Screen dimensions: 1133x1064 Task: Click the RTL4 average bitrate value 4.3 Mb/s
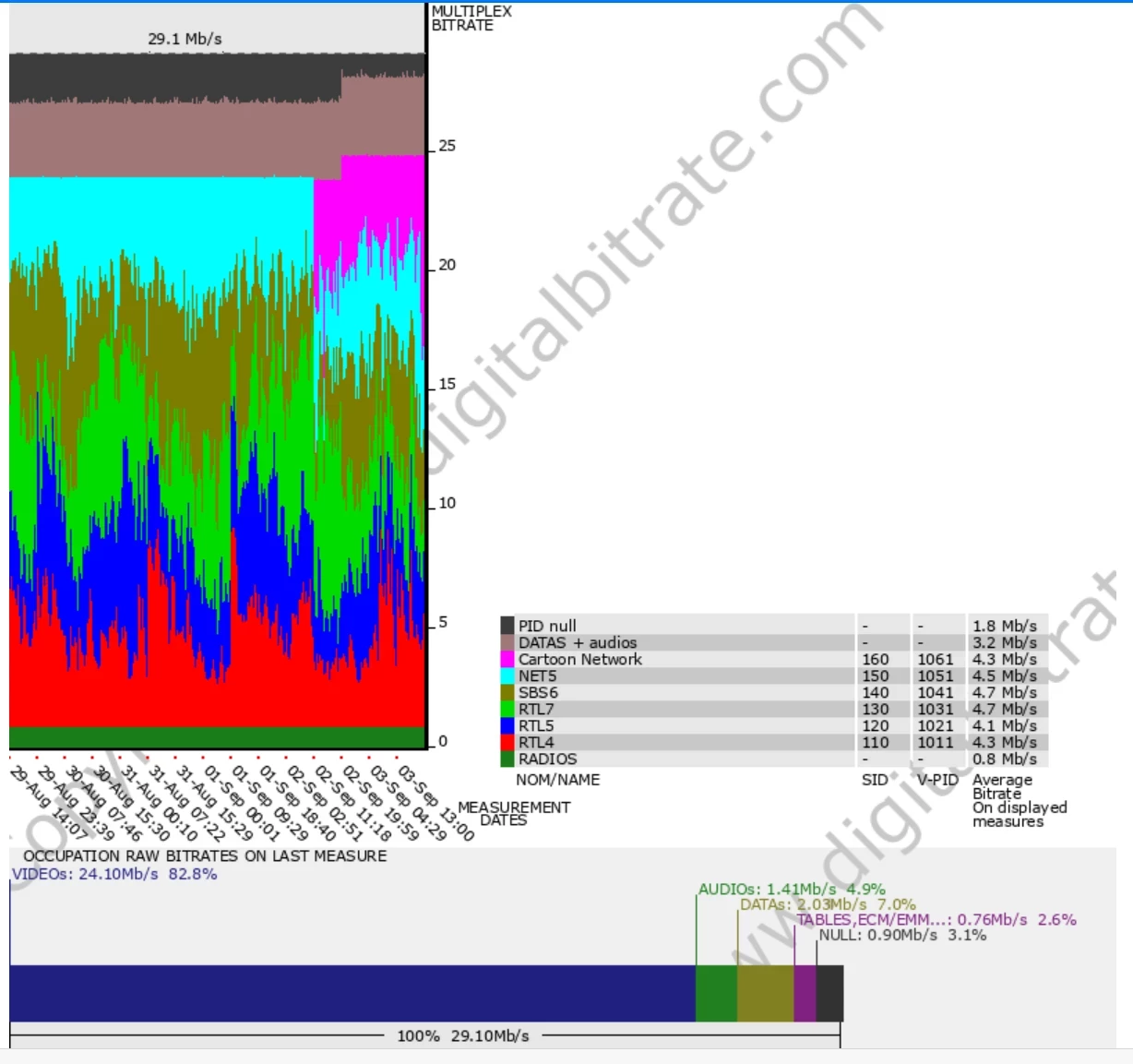pyautogui.click(x=1004, y=742)
